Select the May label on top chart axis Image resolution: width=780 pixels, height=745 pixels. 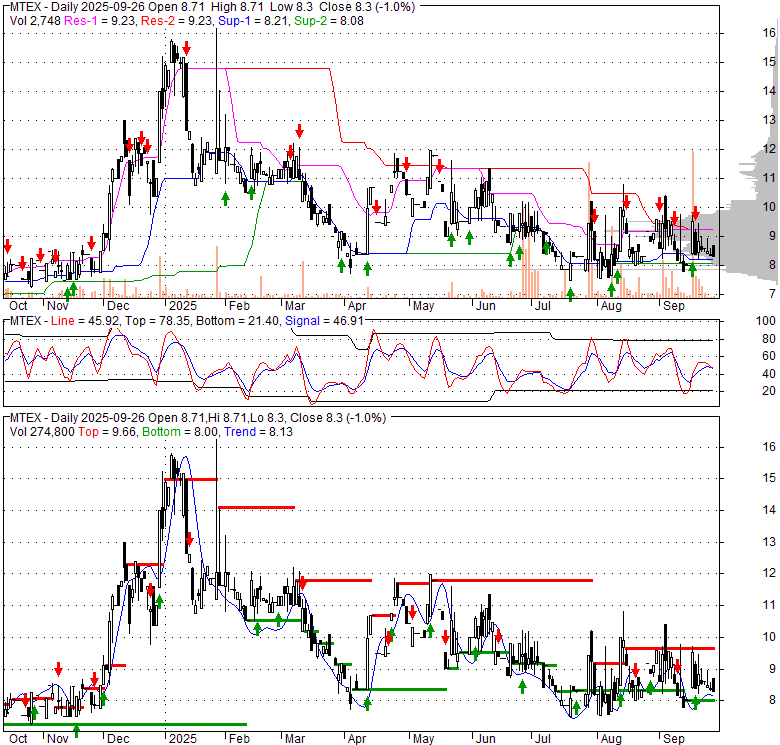[x=423, y=305]
